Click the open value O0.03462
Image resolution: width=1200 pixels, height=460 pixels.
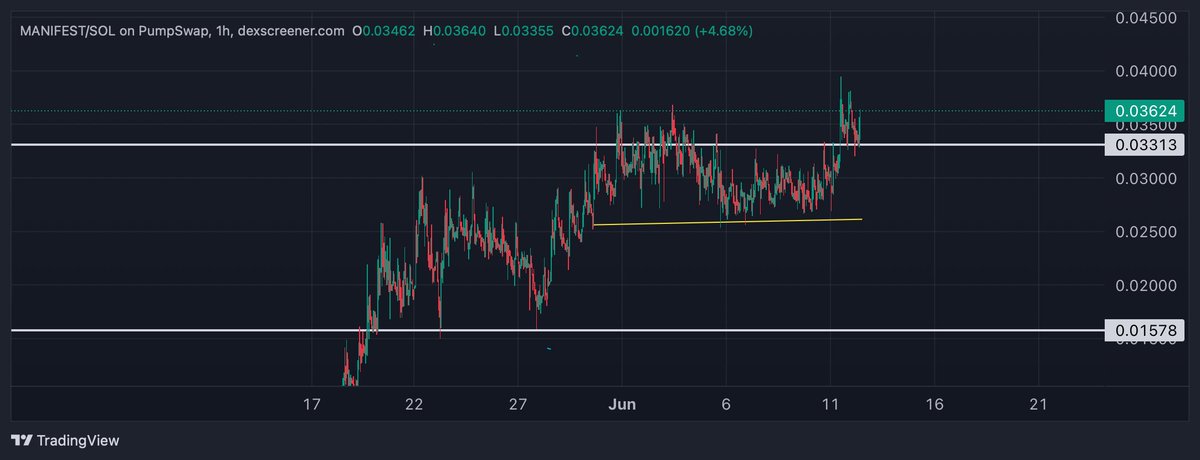[x=384, y=31]
